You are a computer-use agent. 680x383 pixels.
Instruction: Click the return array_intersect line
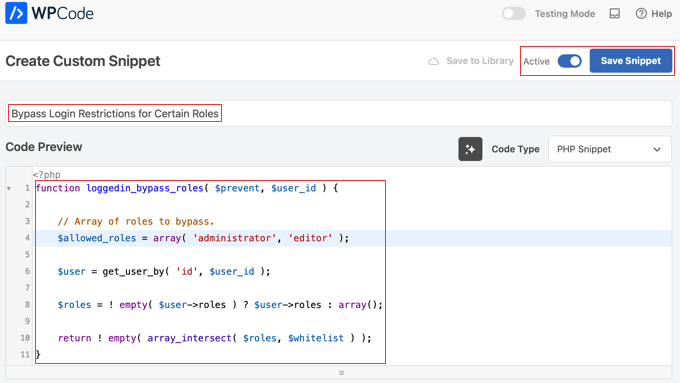click(215, 338)
